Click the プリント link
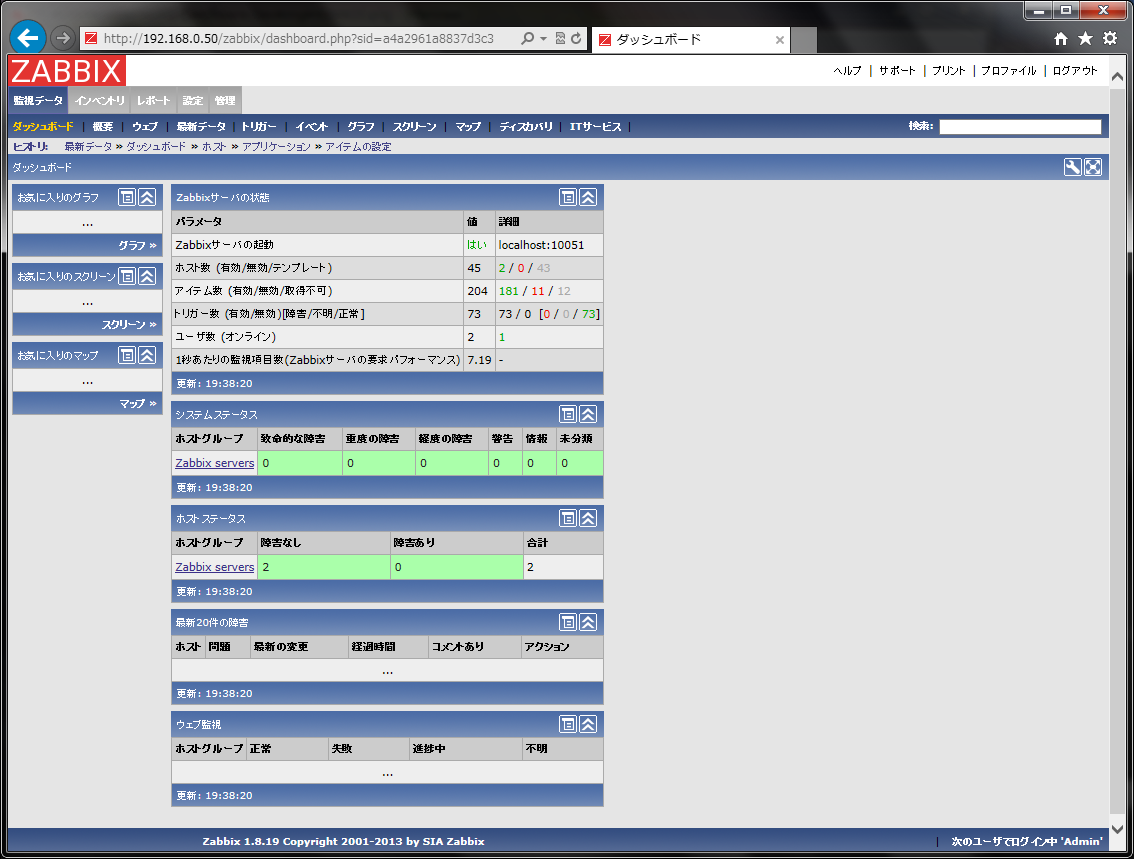The image size is (1134, 859). 949,70
